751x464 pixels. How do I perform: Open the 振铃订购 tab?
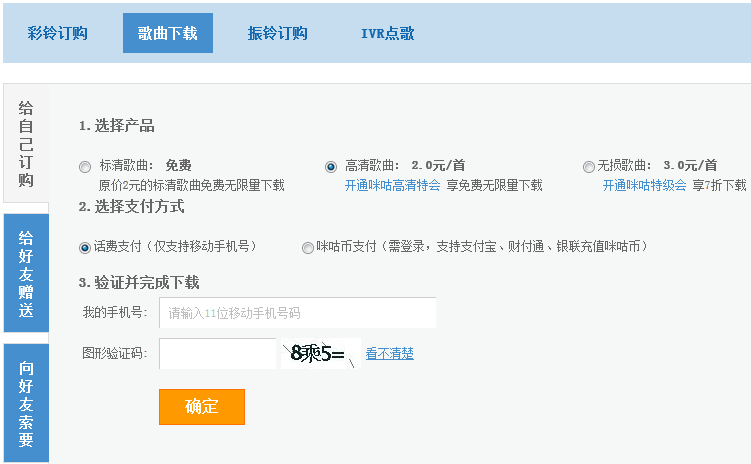pyautogui.click(x=277, y=33)
